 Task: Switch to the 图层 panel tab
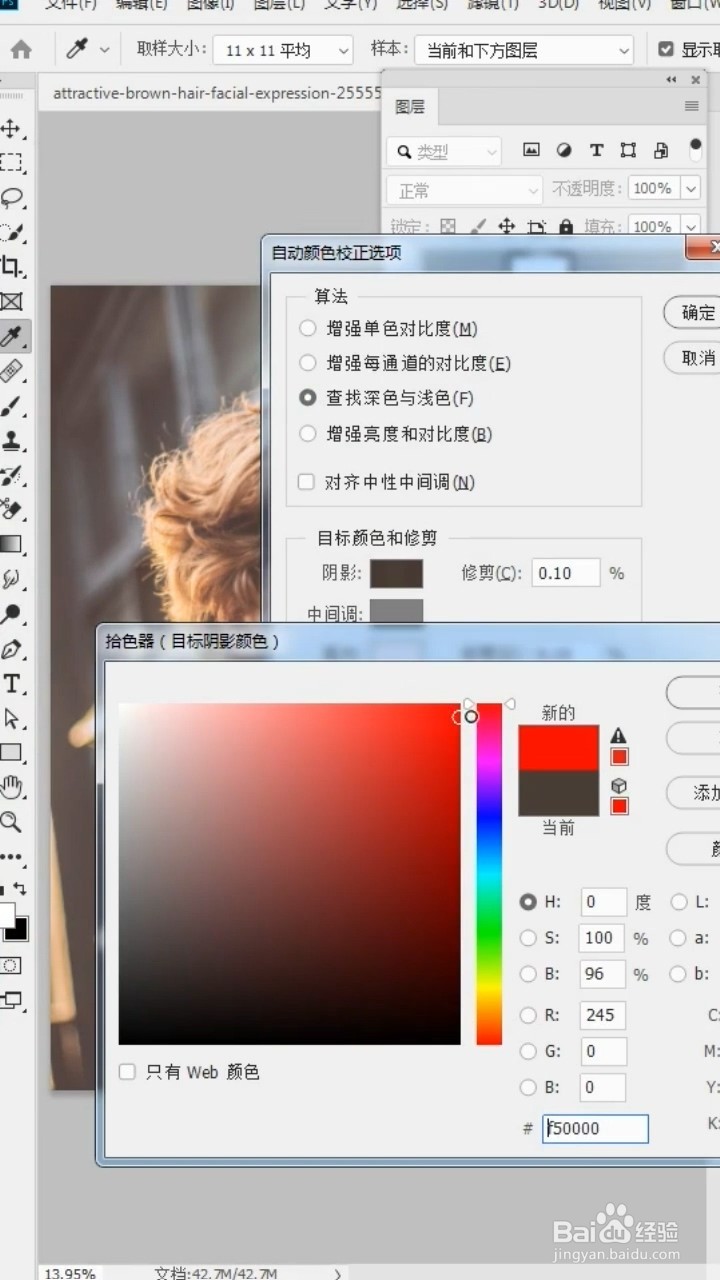click(410, 106)
